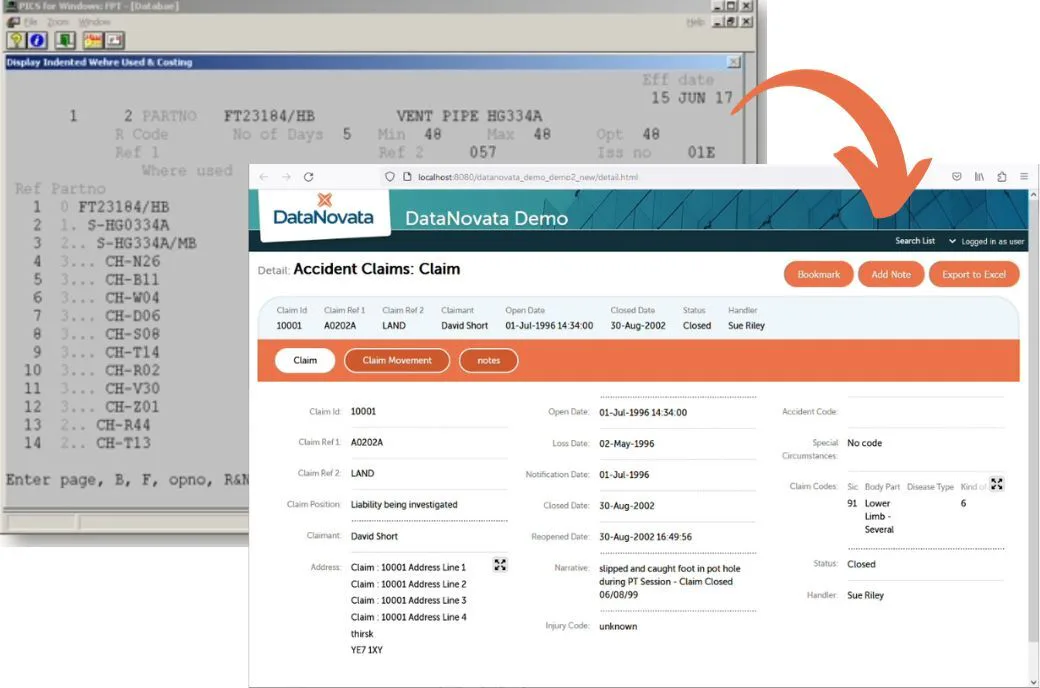
Task: Click postcode YE7 1XY in address
Action: click(x=367, y=650)
